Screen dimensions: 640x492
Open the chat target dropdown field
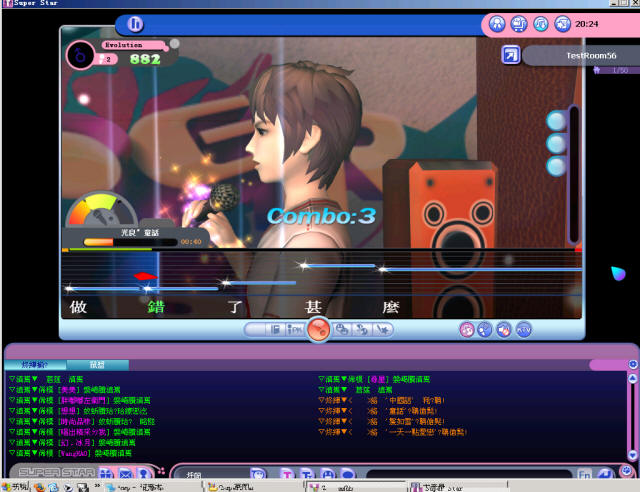(214, 474)
